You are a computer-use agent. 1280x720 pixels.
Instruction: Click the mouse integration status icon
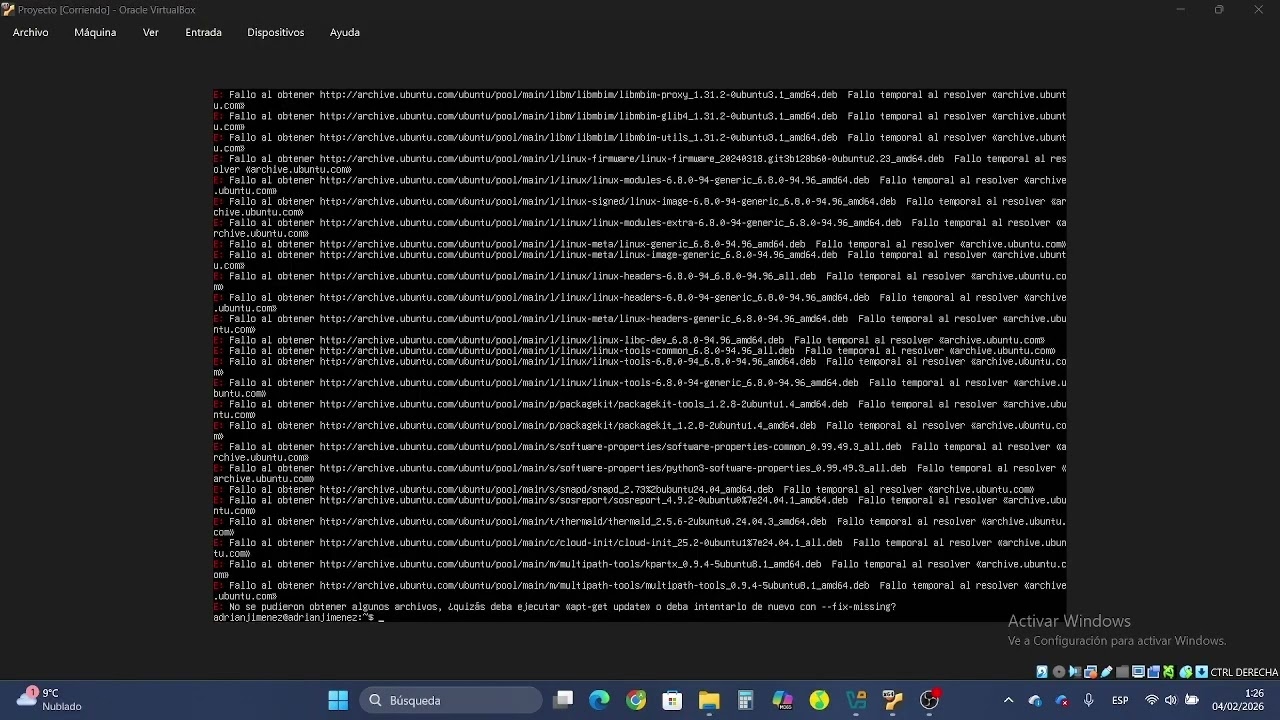click(1186, 672)
